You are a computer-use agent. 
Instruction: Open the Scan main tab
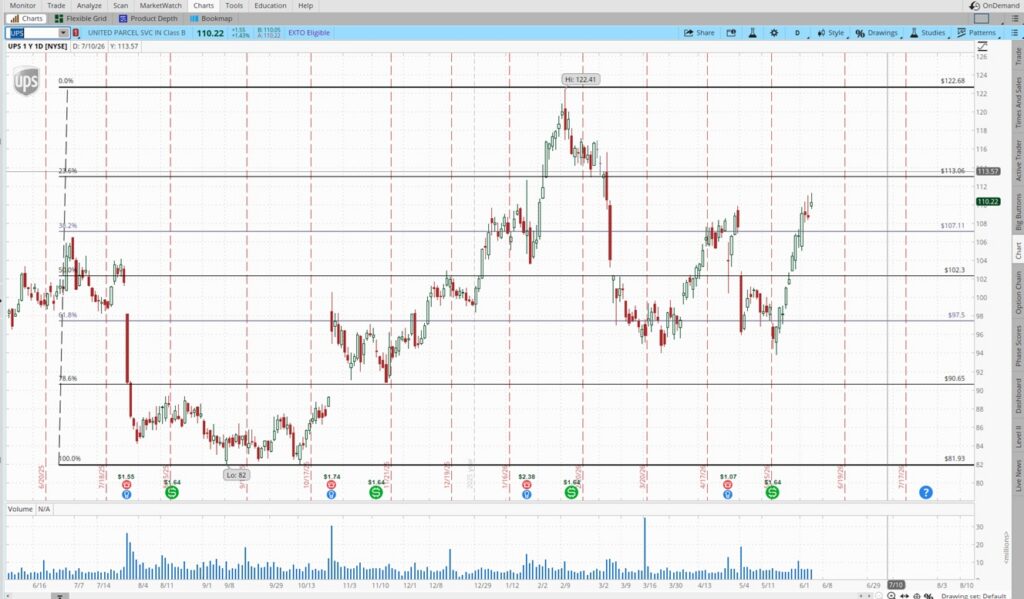(x=121, y=5)
